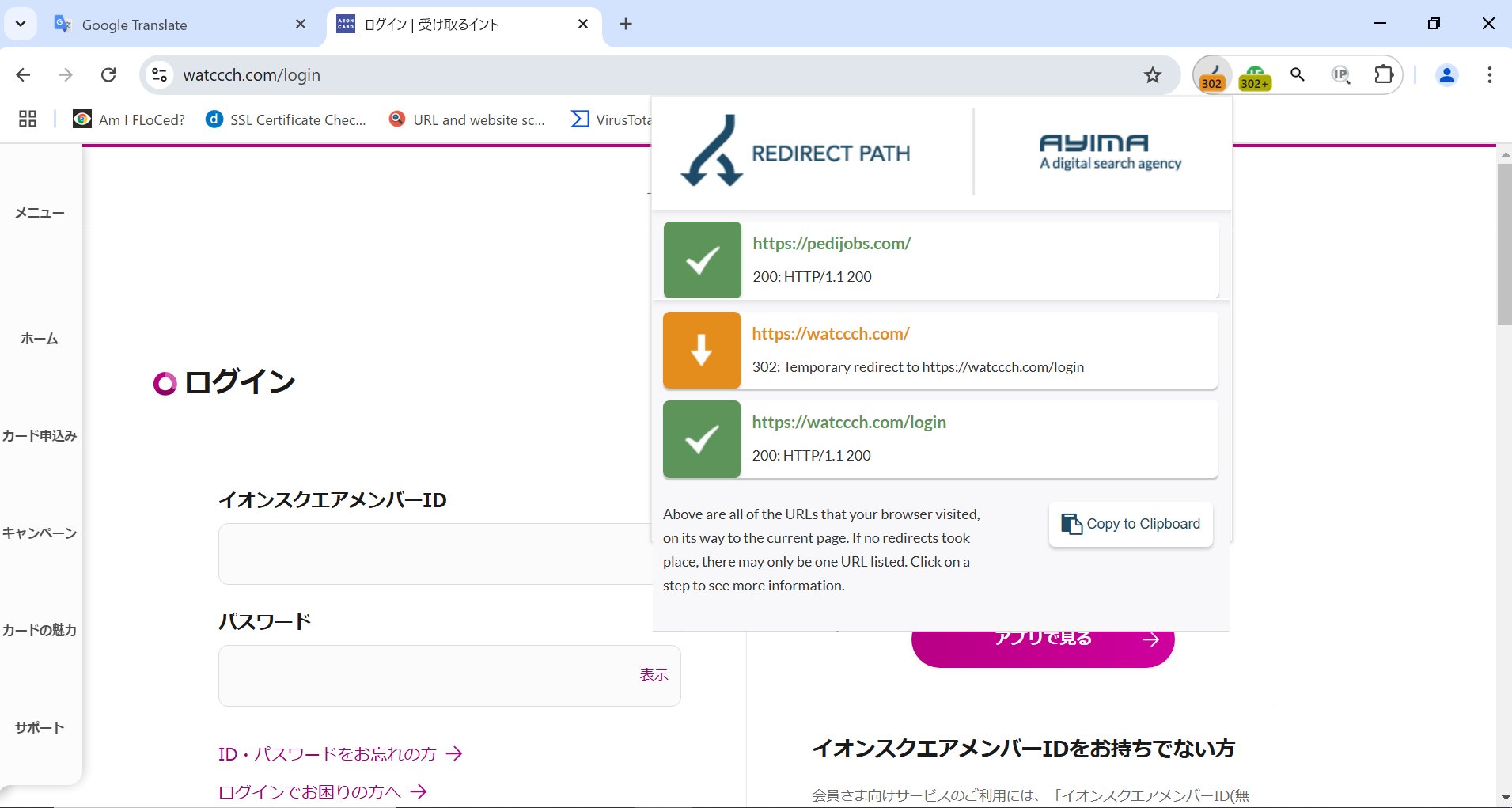Go to ホーム in the sidebar
This screenshot has width=1512, height=808.
40,339
